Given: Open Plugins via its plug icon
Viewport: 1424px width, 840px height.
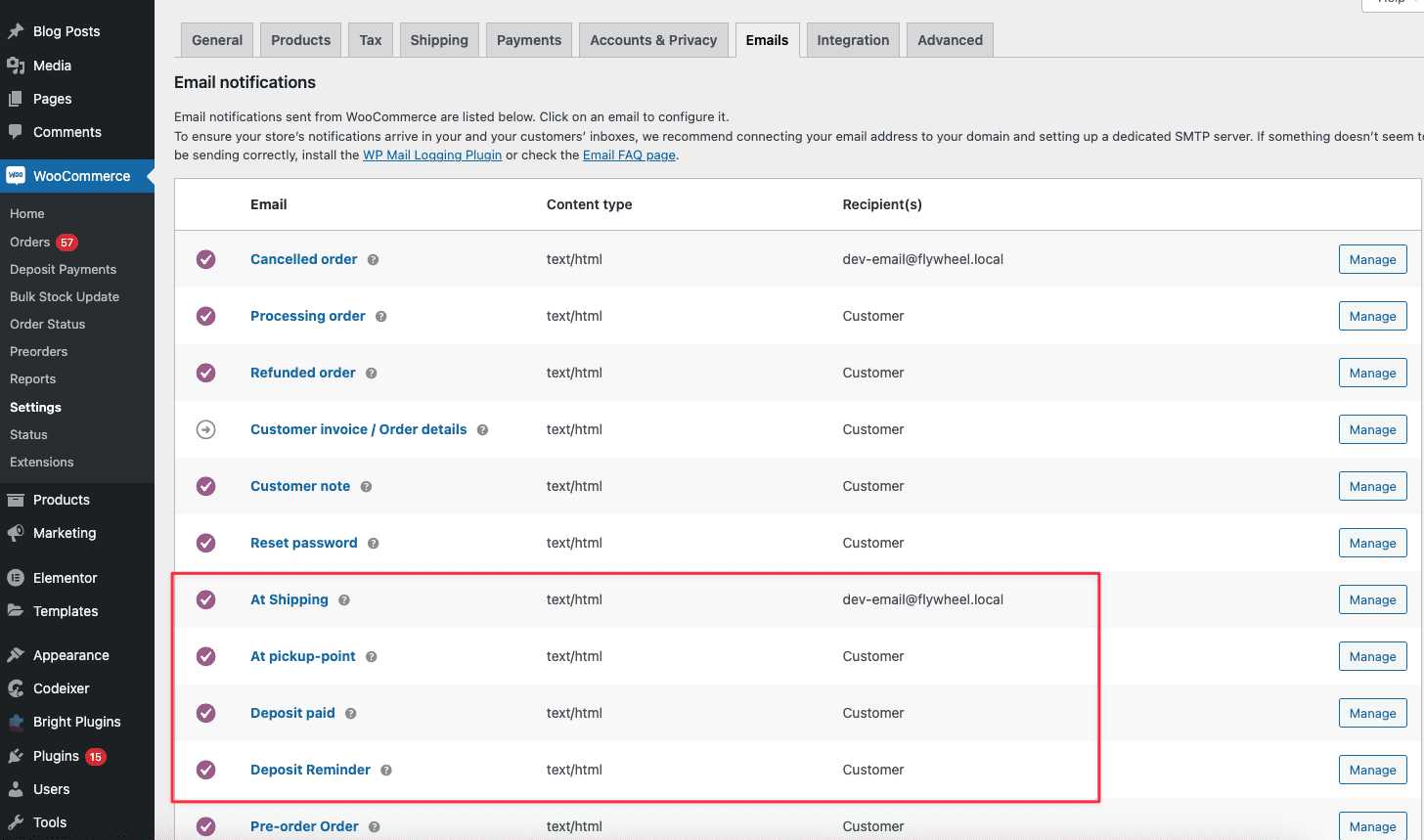Looking at the screenshot, I should [16, 756].
